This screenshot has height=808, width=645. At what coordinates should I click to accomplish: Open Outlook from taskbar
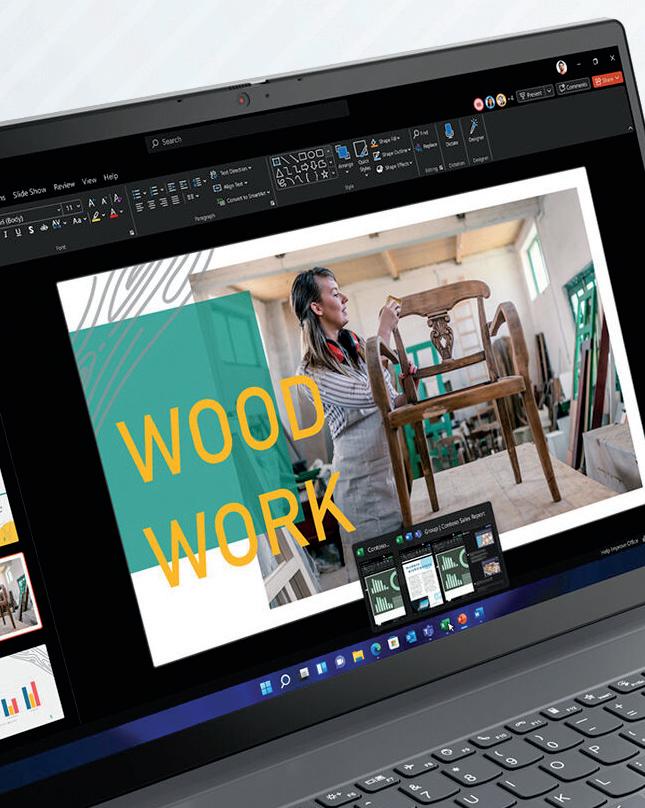(x=411, y=637)
